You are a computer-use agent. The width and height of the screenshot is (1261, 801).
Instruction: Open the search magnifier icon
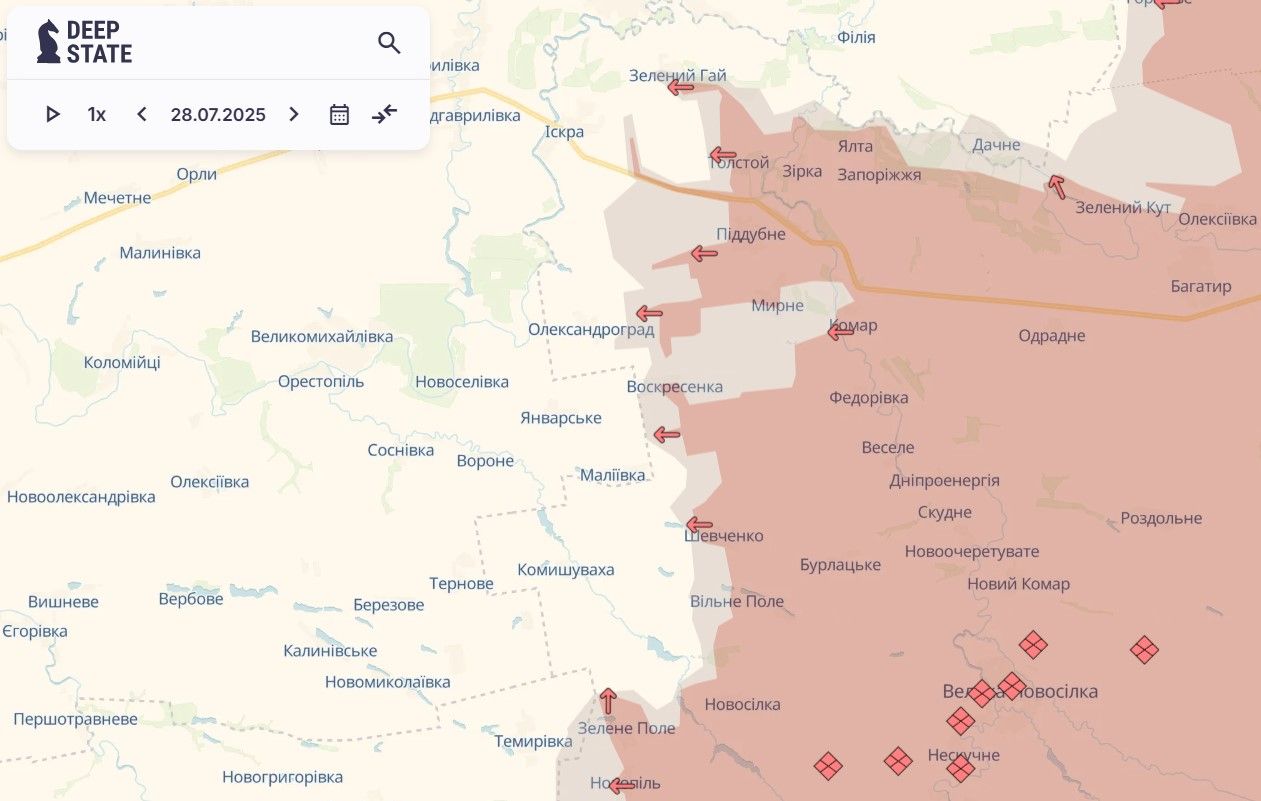(x=389, y=42)
